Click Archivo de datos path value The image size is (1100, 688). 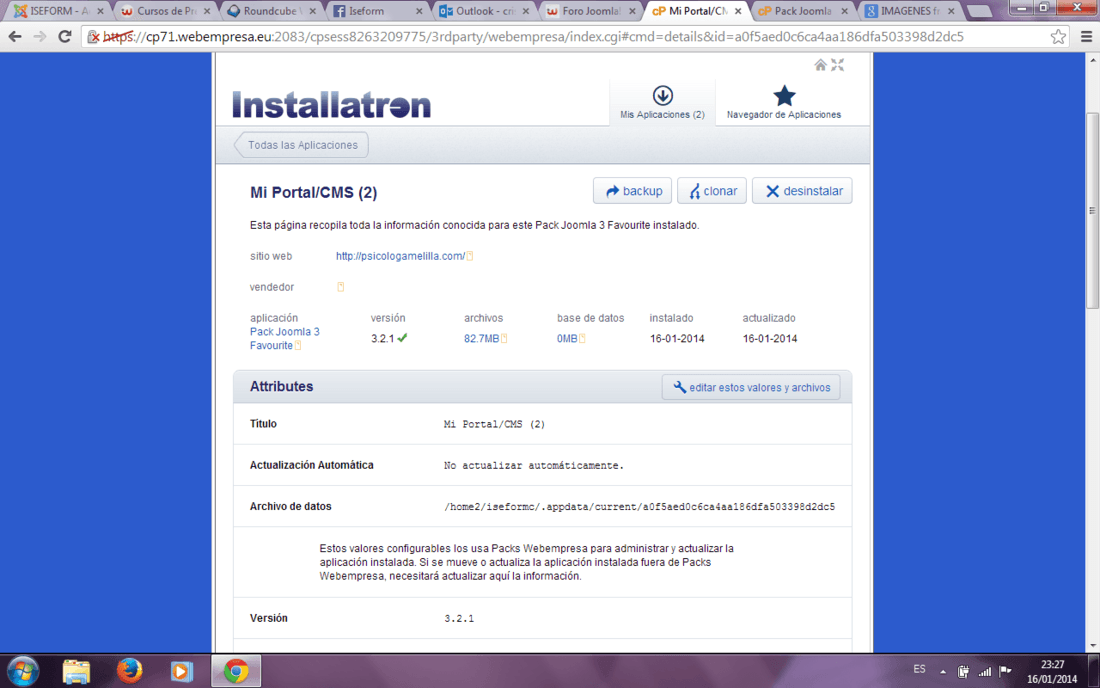(639, 506)
